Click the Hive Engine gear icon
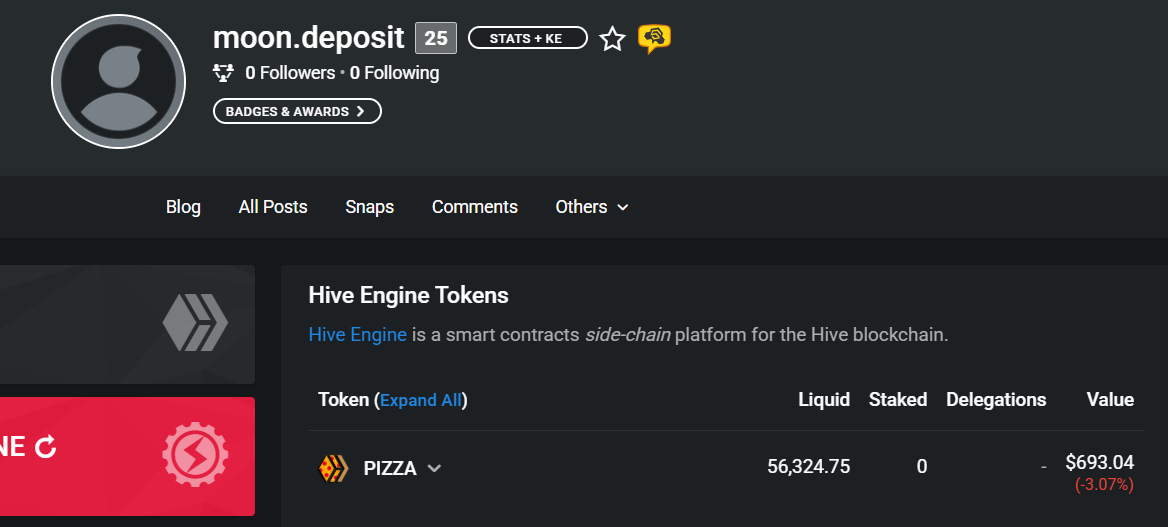The image size is (1168, 527). coord(195,455)
